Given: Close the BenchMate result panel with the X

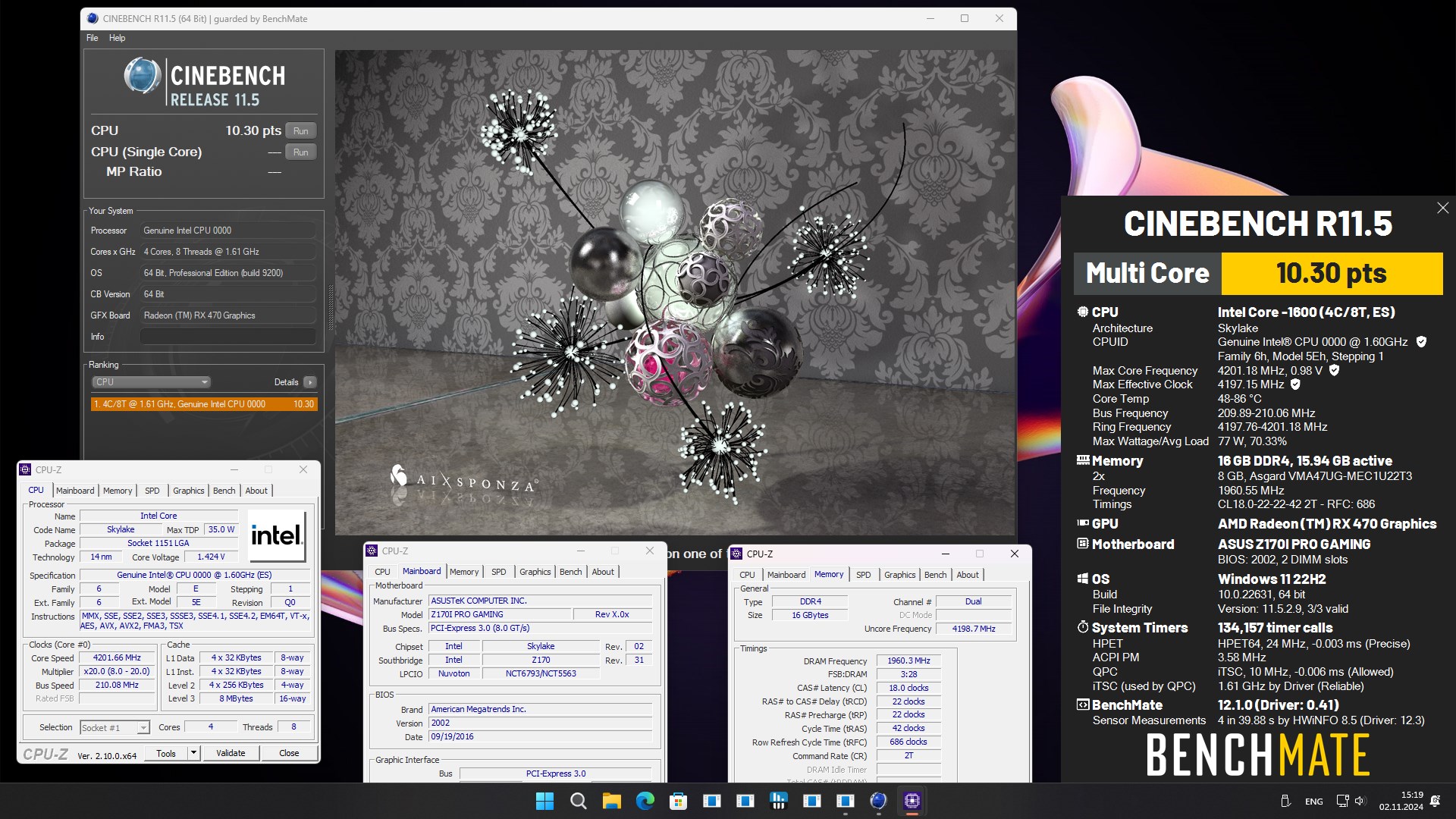Looking at the screenshot, I should pos(1442,208).
